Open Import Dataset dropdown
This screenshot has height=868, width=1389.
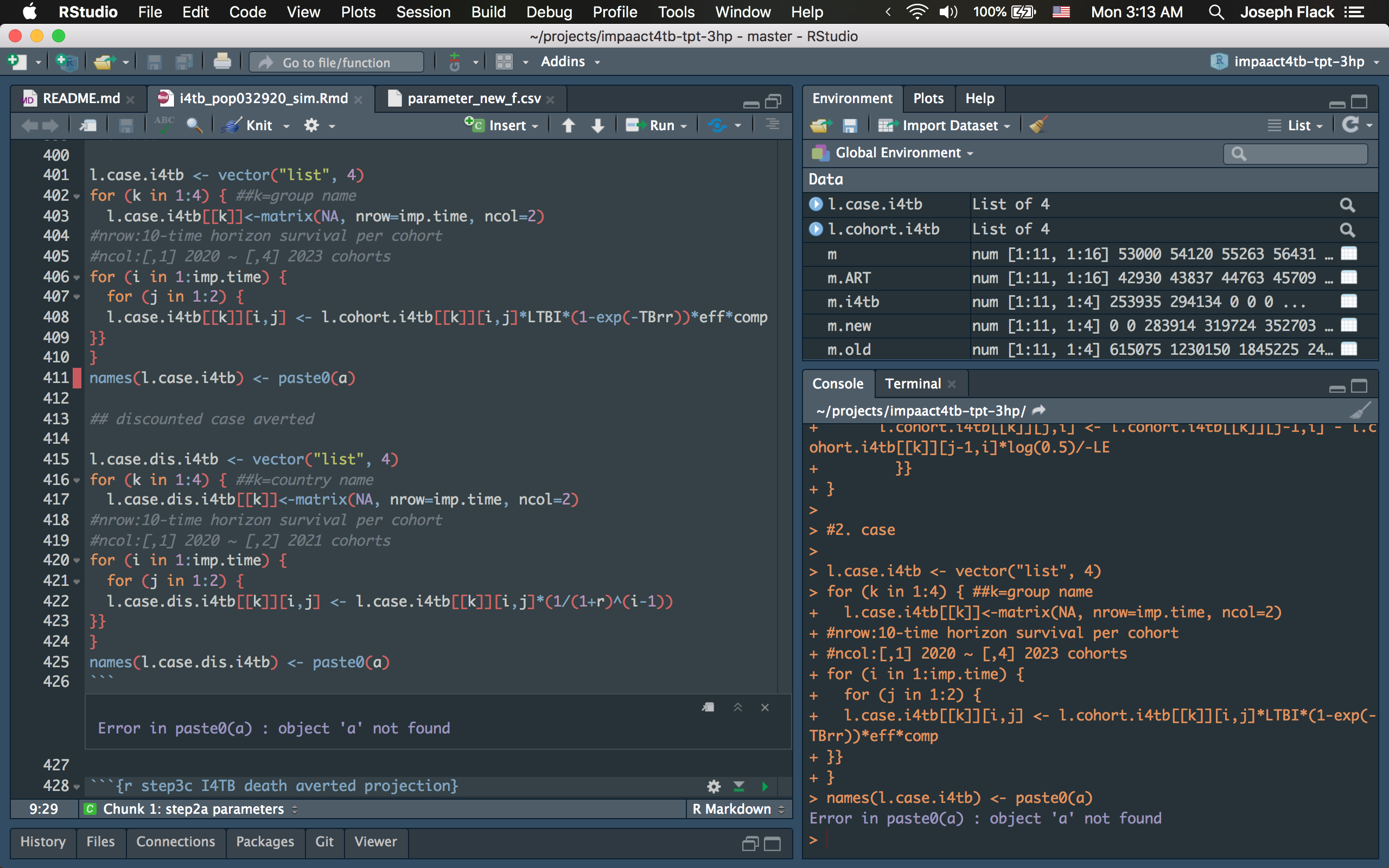point(944,125)
